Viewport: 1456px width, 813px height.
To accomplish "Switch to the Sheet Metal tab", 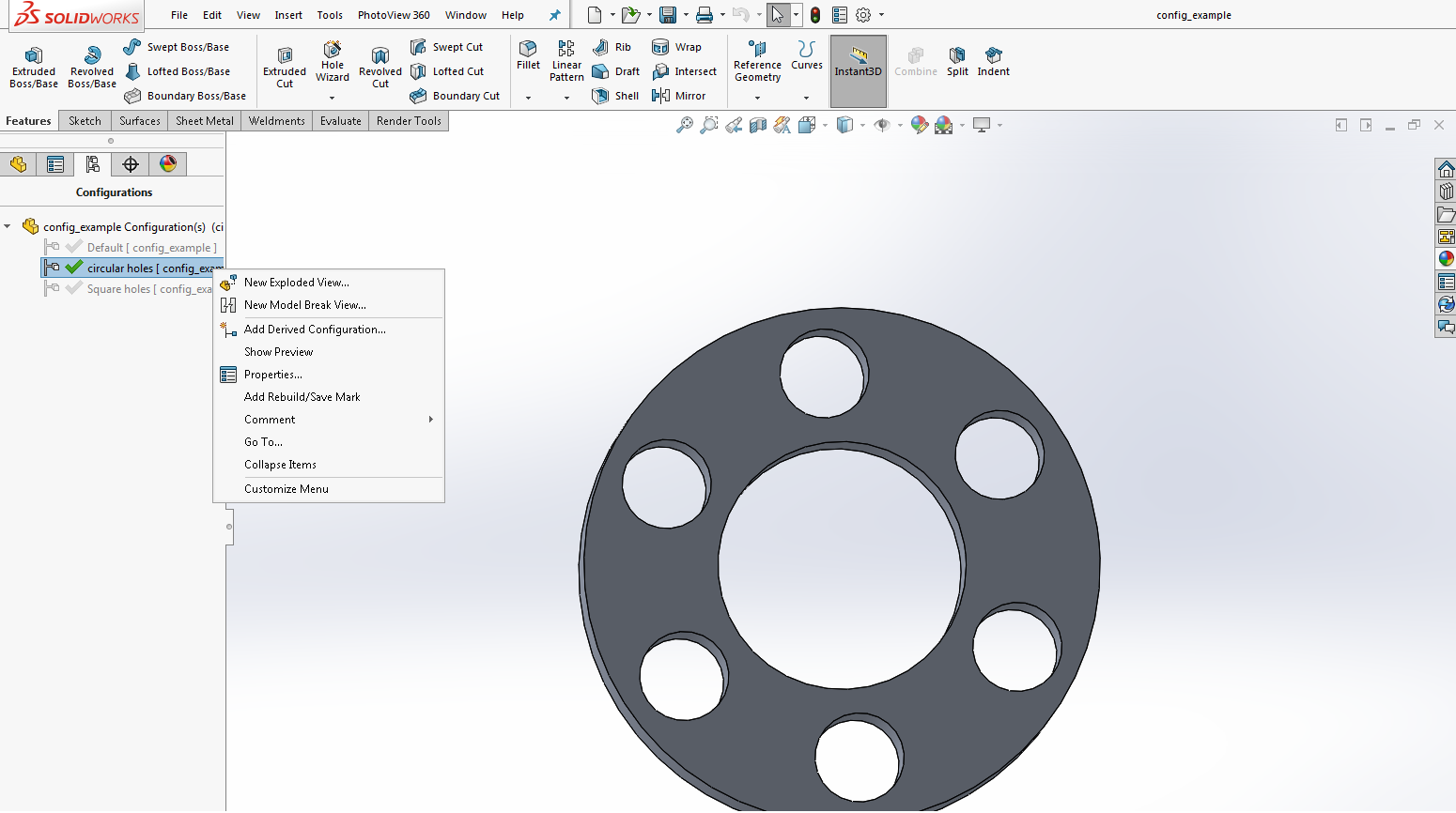I will click(205, 121).
